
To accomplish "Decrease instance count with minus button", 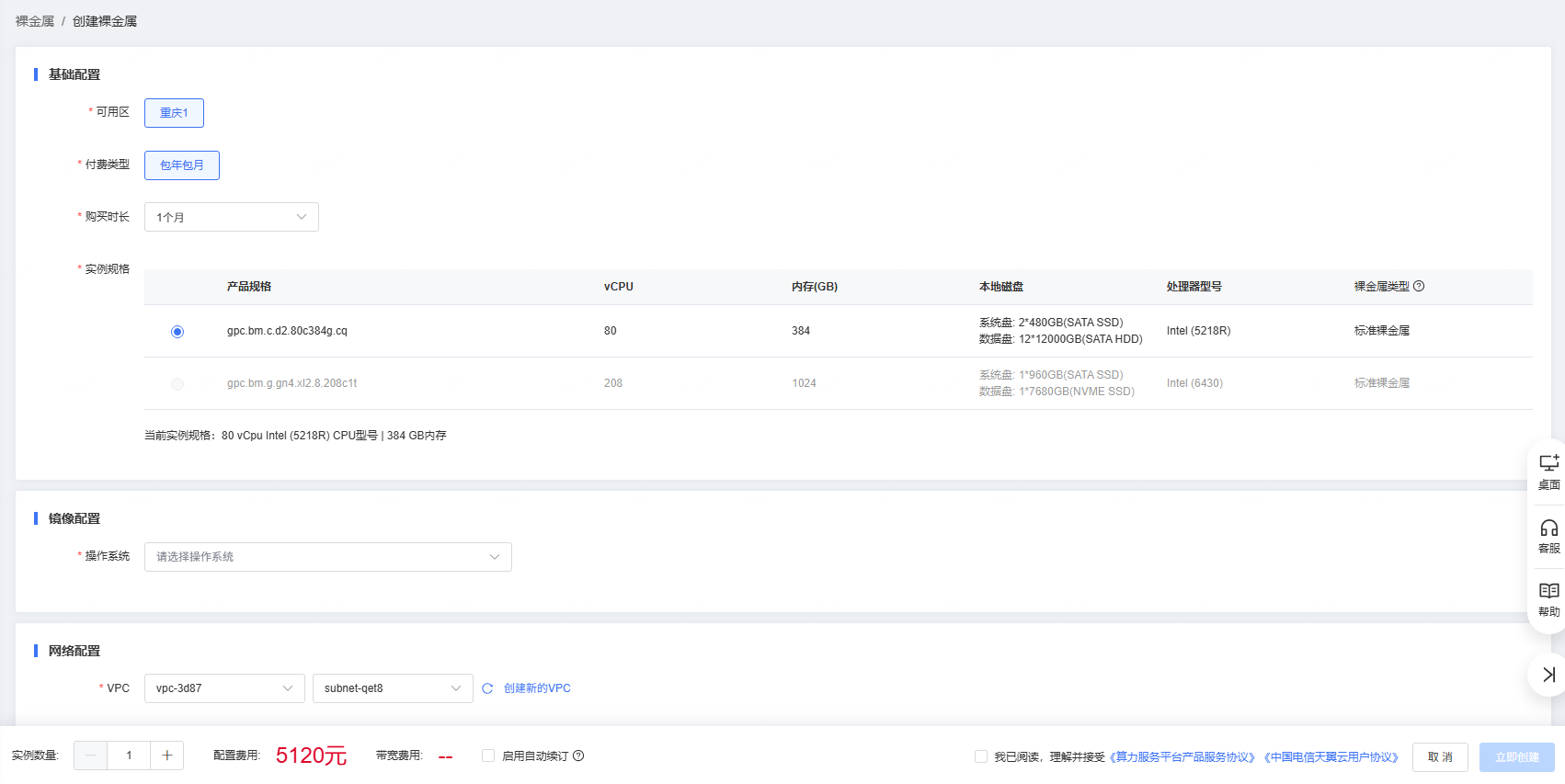I will click(90, 756).
